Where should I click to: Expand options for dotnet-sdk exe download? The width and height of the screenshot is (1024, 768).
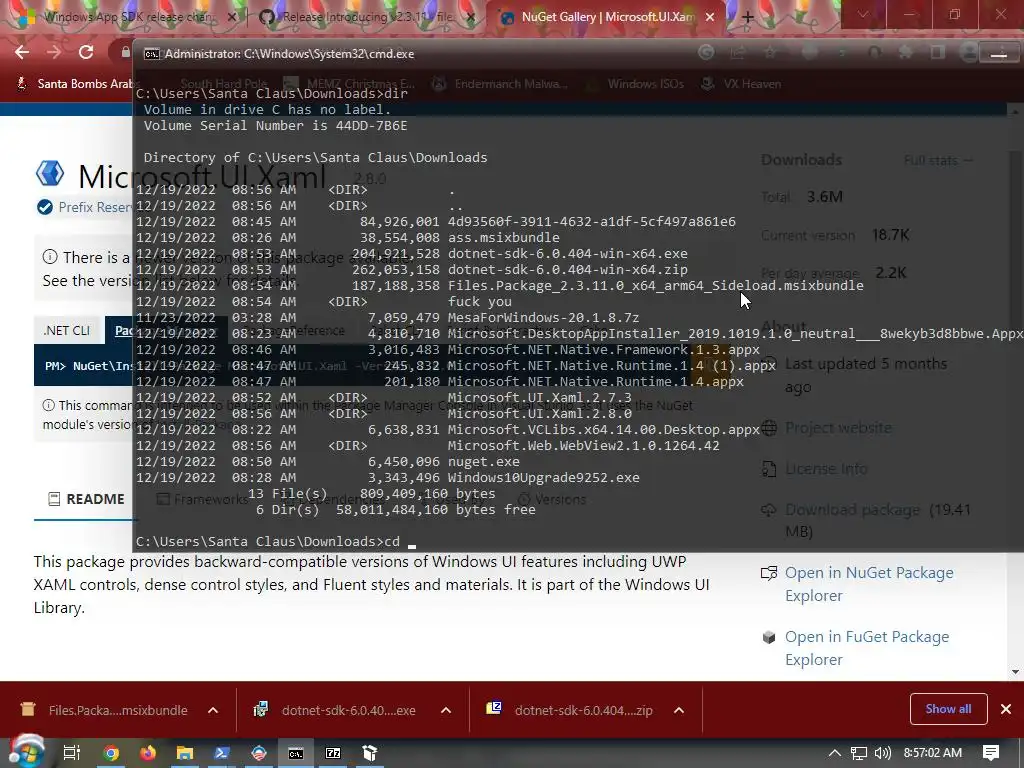click(446, 710)
